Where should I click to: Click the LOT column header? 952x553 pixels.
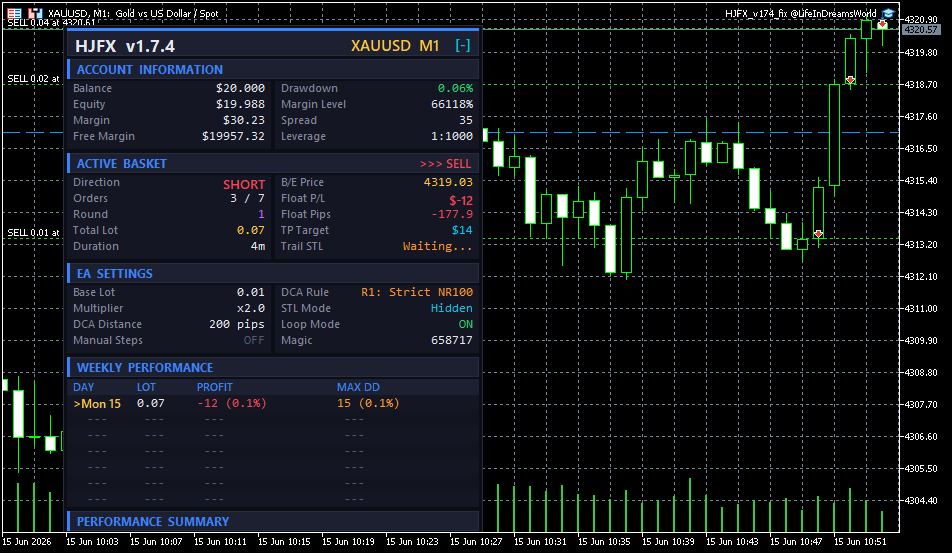pyautogui.click(x=146, y=387)
